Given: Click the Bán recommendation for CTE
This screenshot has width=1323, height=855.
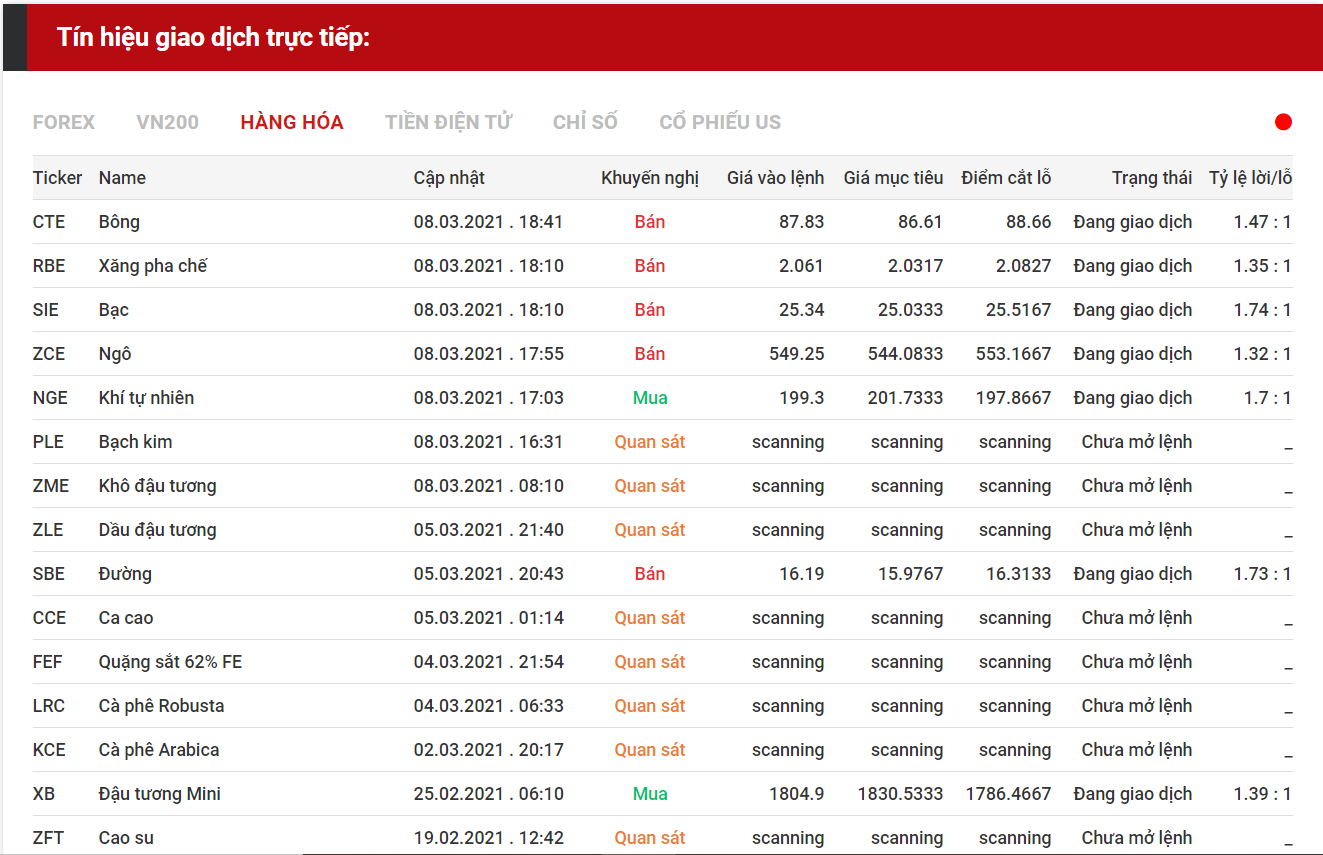Looking at the screenshot, I should (x=650, y=222).
